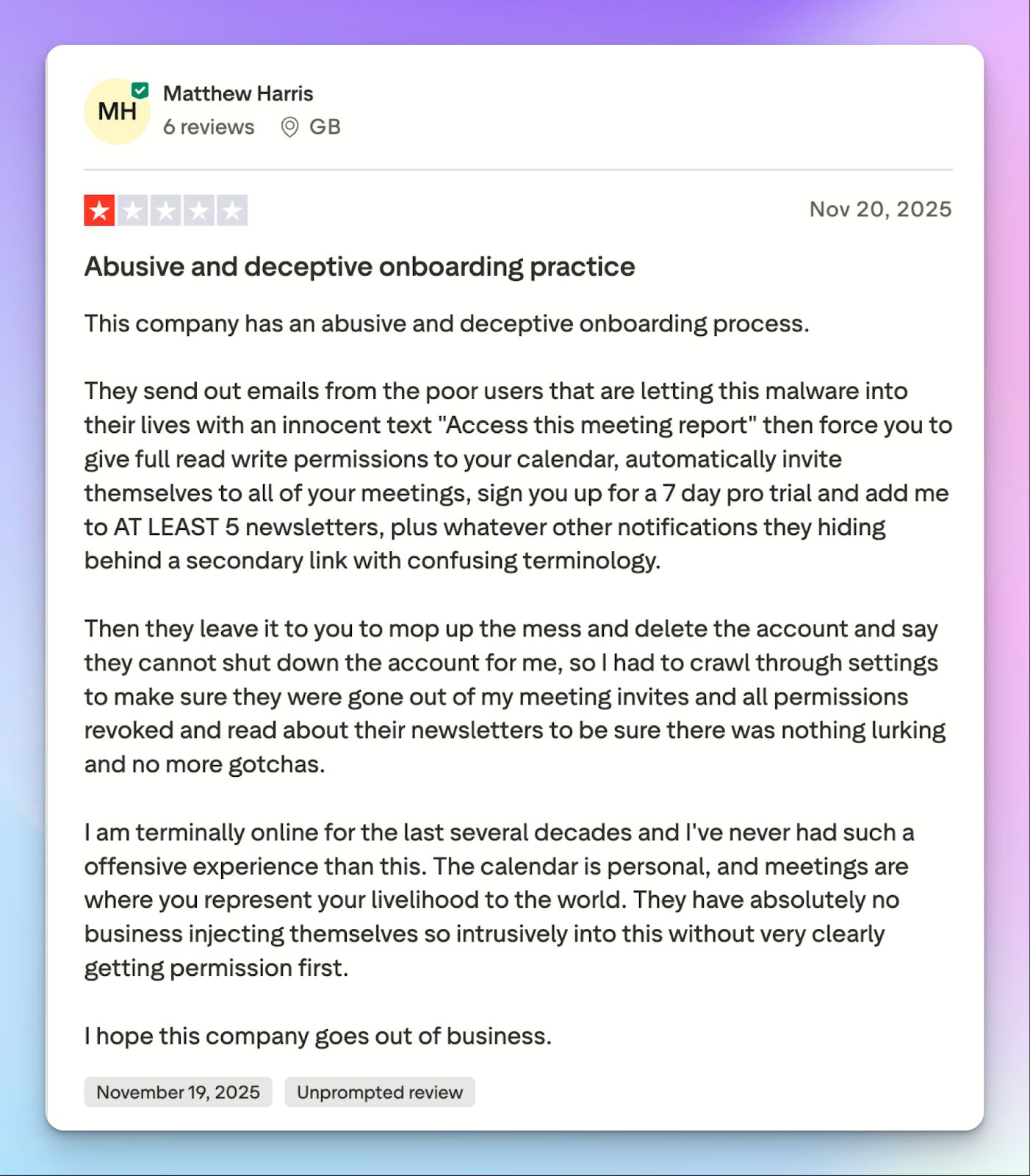
Task: Click the MH avatar circle
Action: click(117, 111)
